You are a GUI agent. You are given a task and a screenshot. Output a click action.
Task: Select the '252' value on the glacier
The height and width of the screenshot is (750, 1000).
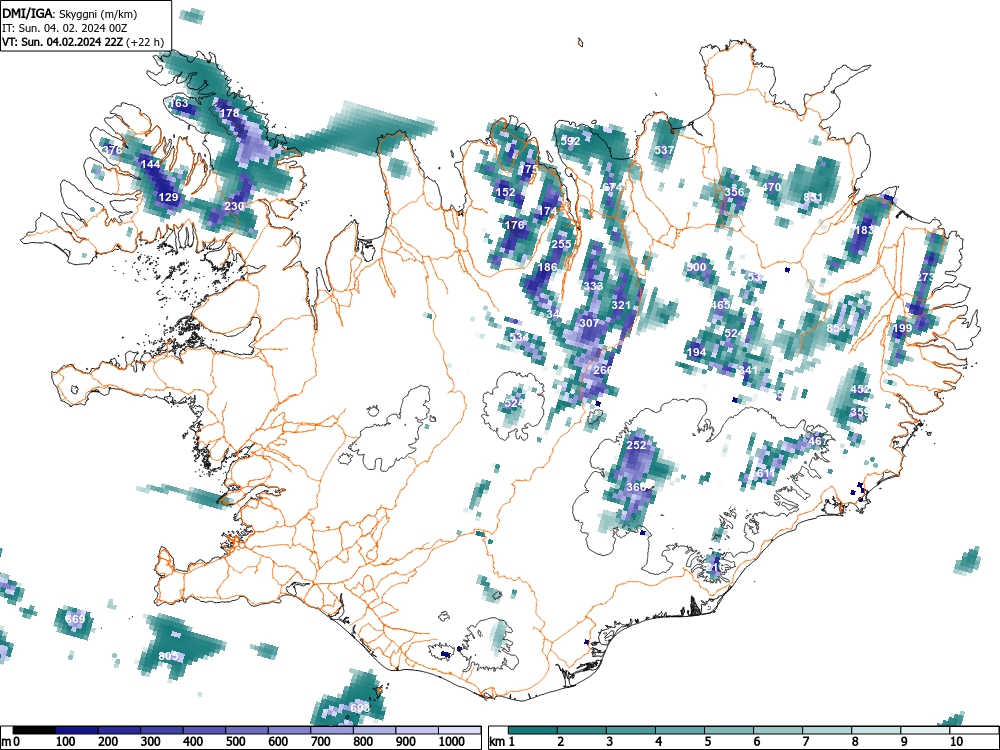coord(636,445)
